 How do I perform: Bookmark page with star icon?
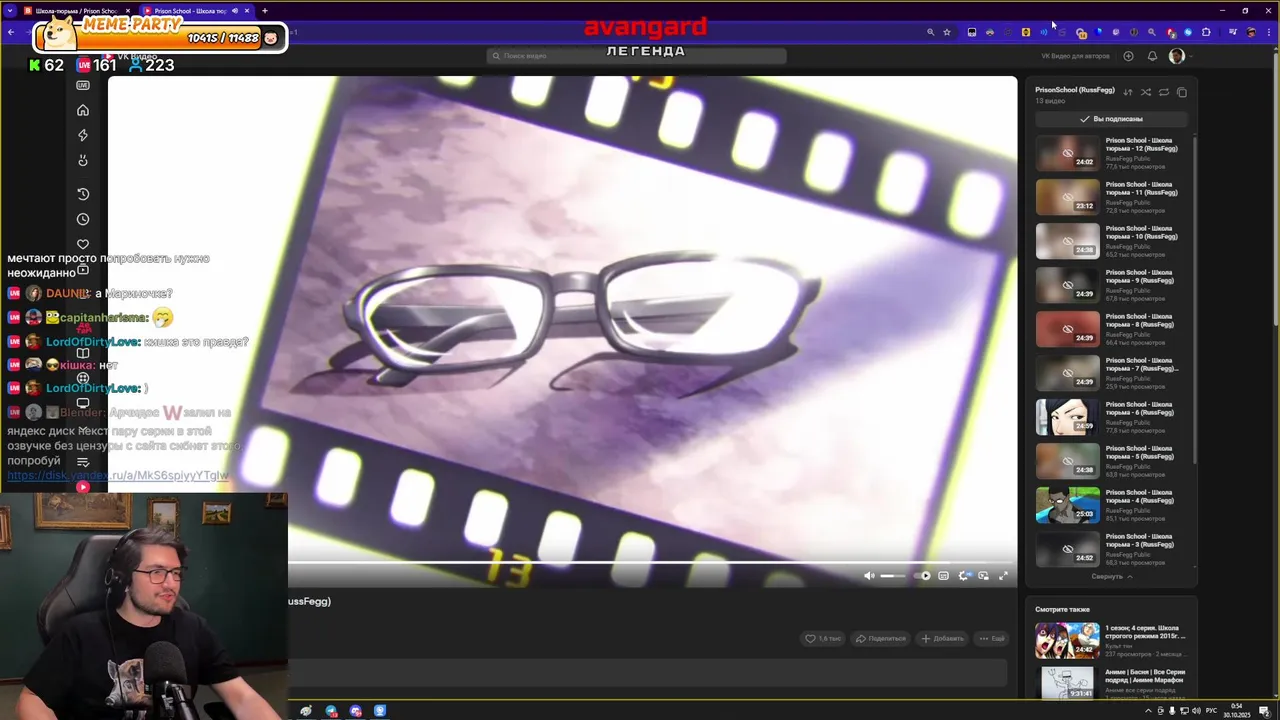[947, 32]
